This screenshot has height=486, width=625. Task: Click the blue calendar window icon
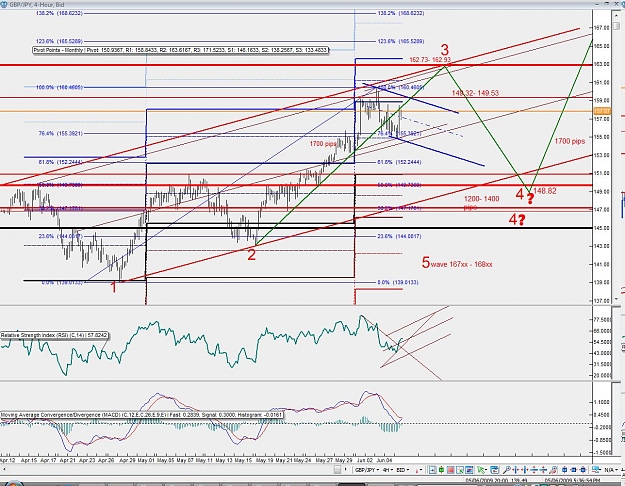click(494, 470)
